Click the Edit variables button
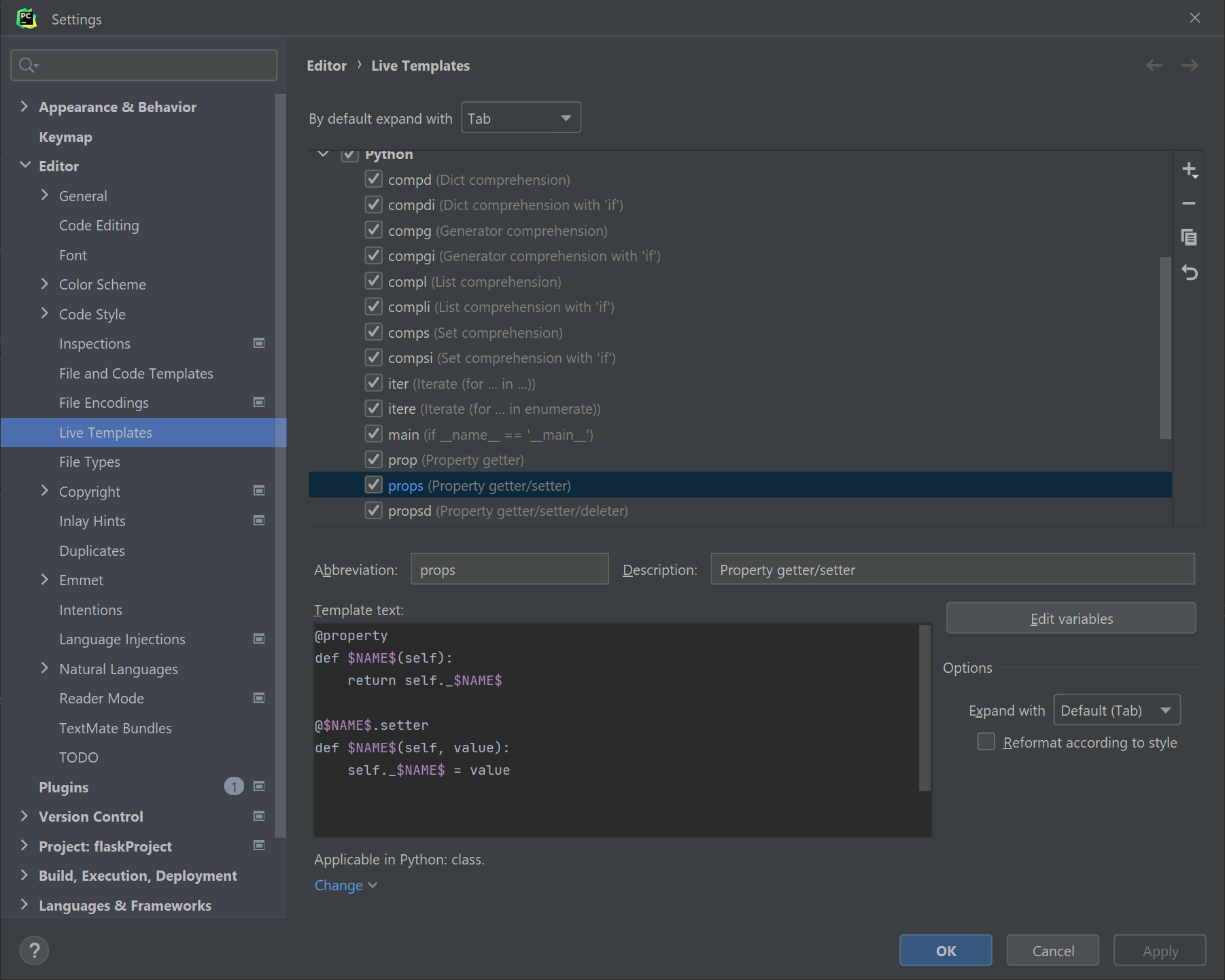The image size is (1225, 980). [1071, 618]
